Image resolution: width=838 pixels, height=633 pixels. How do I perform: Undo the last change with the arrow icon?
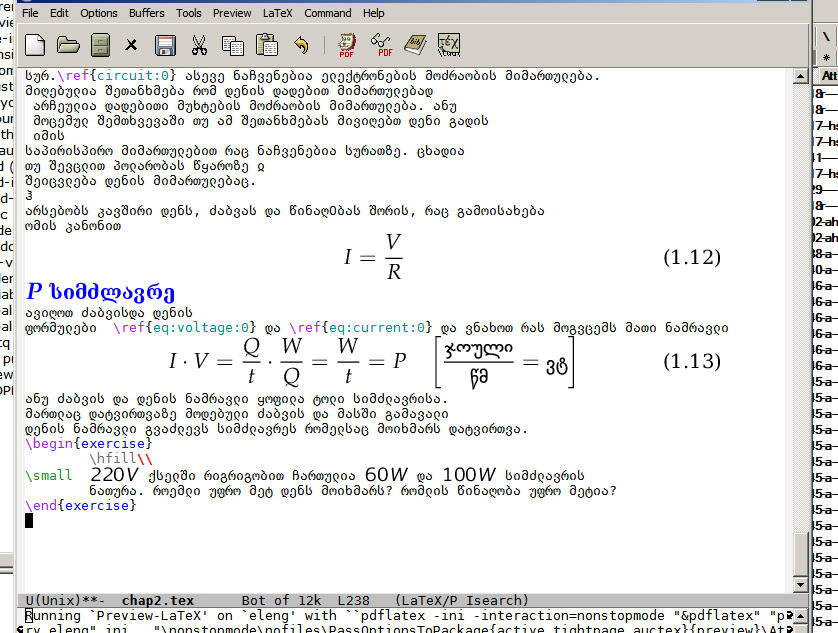[x=301, y=45]
